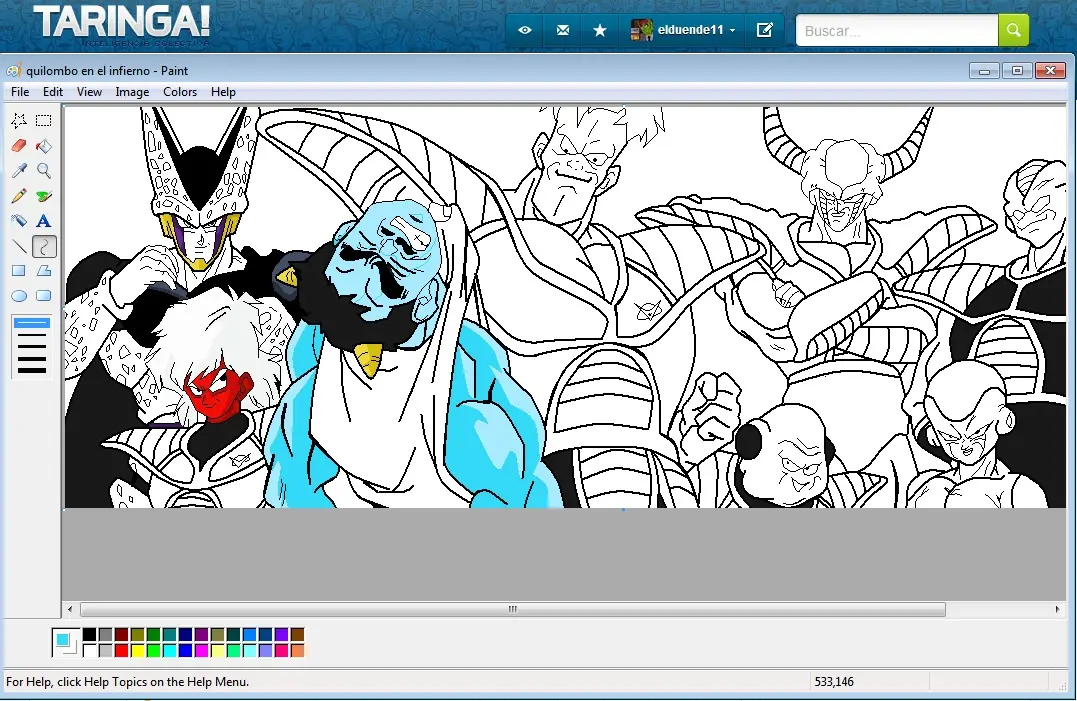Open the File menu

pos(20,92)
